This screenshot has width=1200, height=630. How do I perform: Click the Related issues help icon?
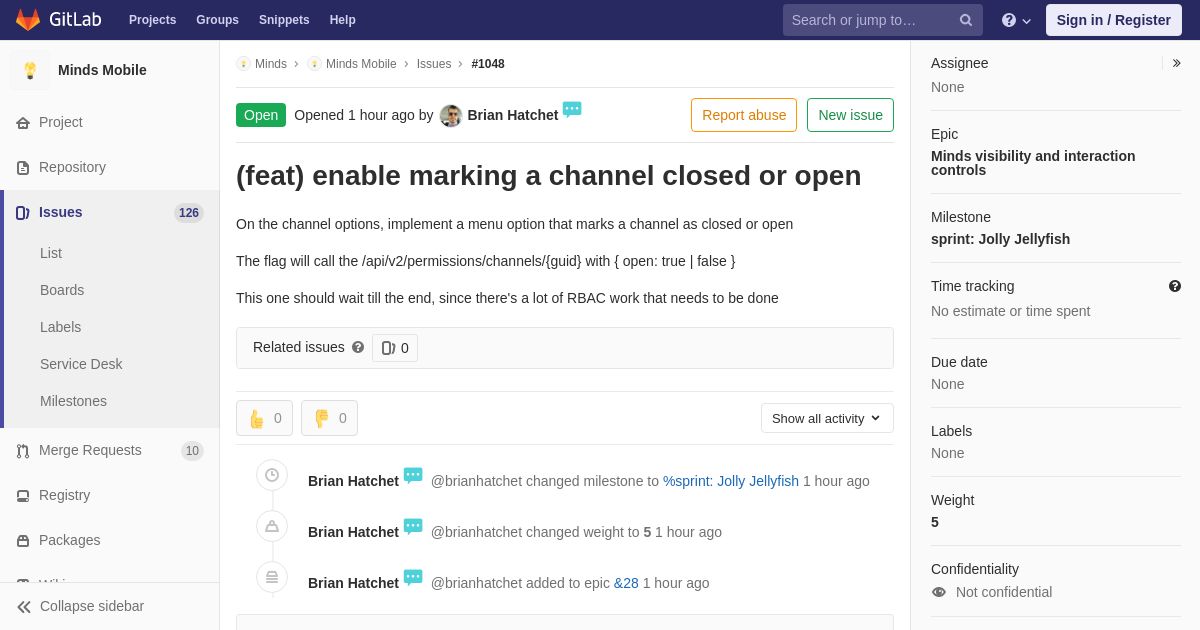[358, 347]
